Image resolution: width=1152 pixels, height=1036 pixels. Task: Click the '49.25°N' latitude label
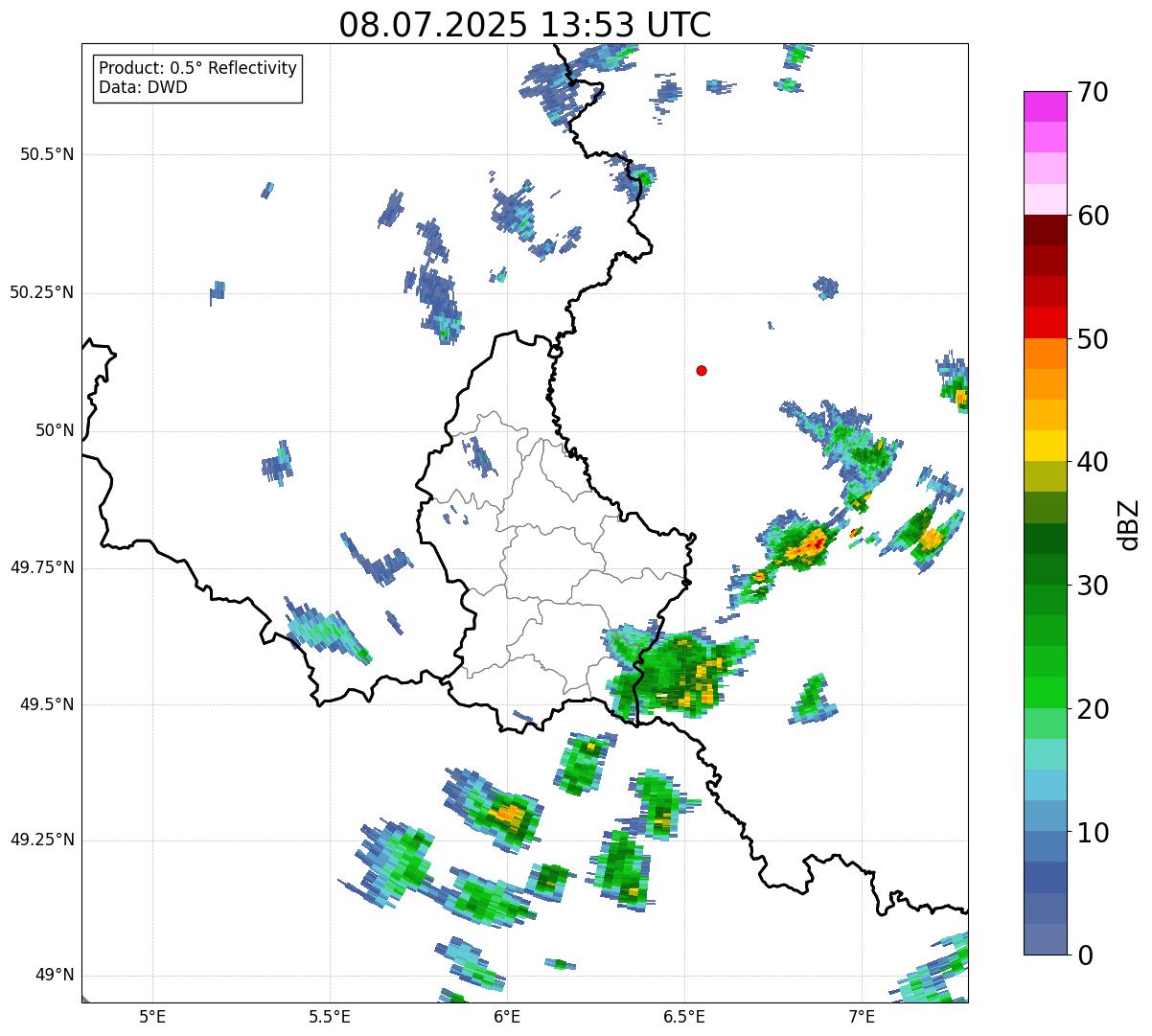coord(42,840)
